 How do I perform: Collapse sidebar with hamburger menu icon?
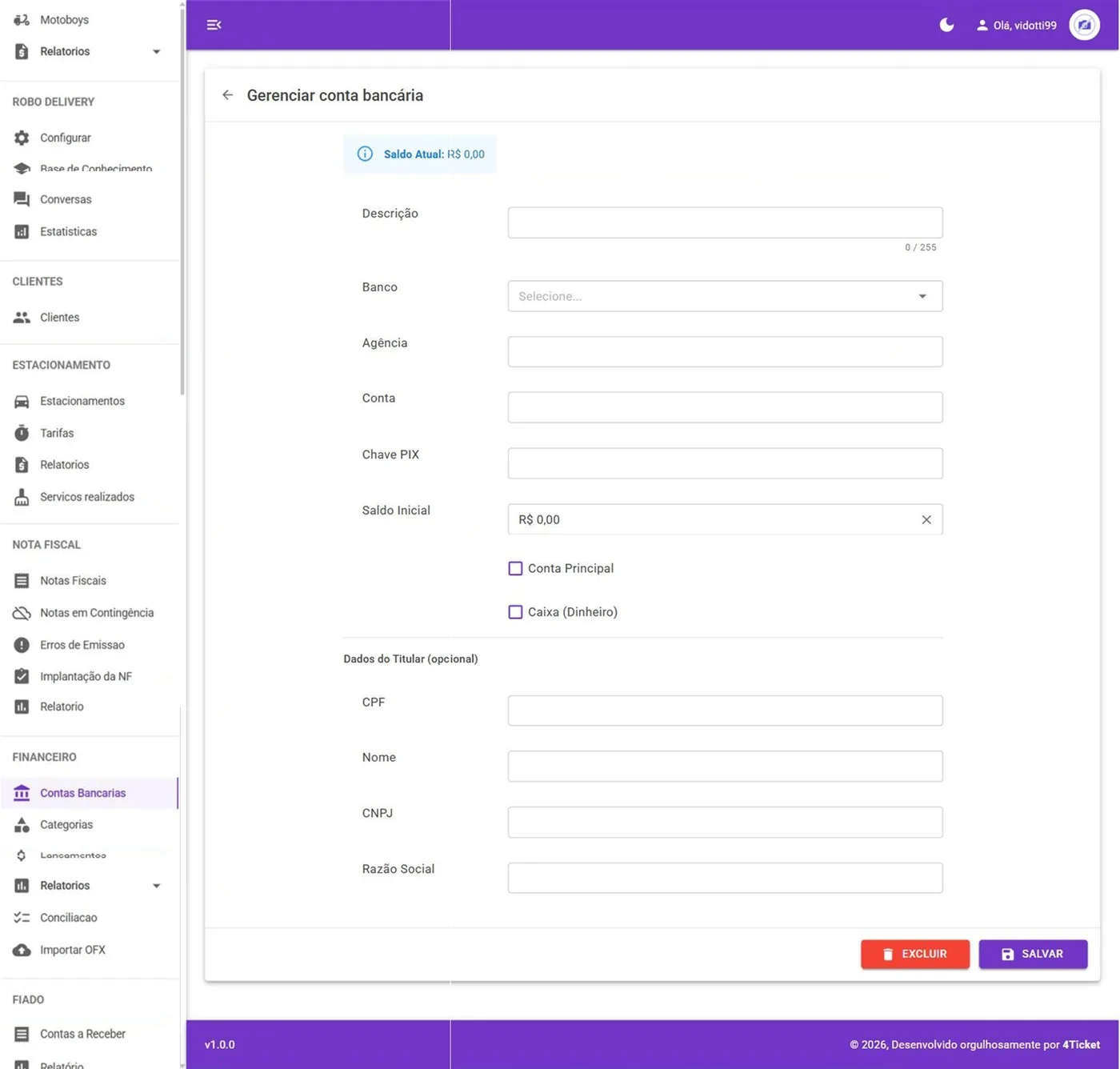coord(214,25)
